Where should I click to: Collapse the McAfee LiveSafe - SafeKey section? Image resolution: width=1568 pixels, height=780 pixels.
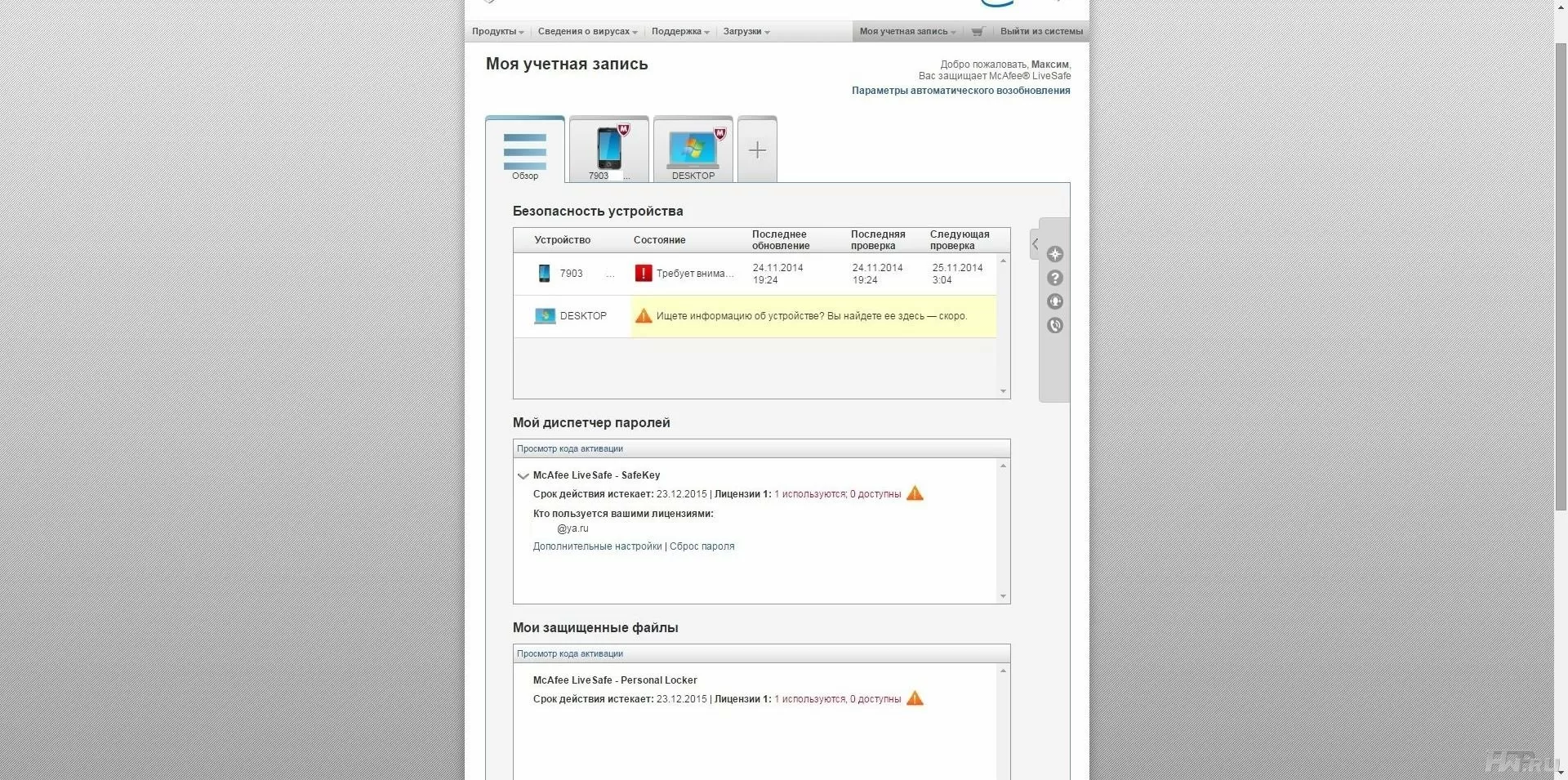pos(523,475)
